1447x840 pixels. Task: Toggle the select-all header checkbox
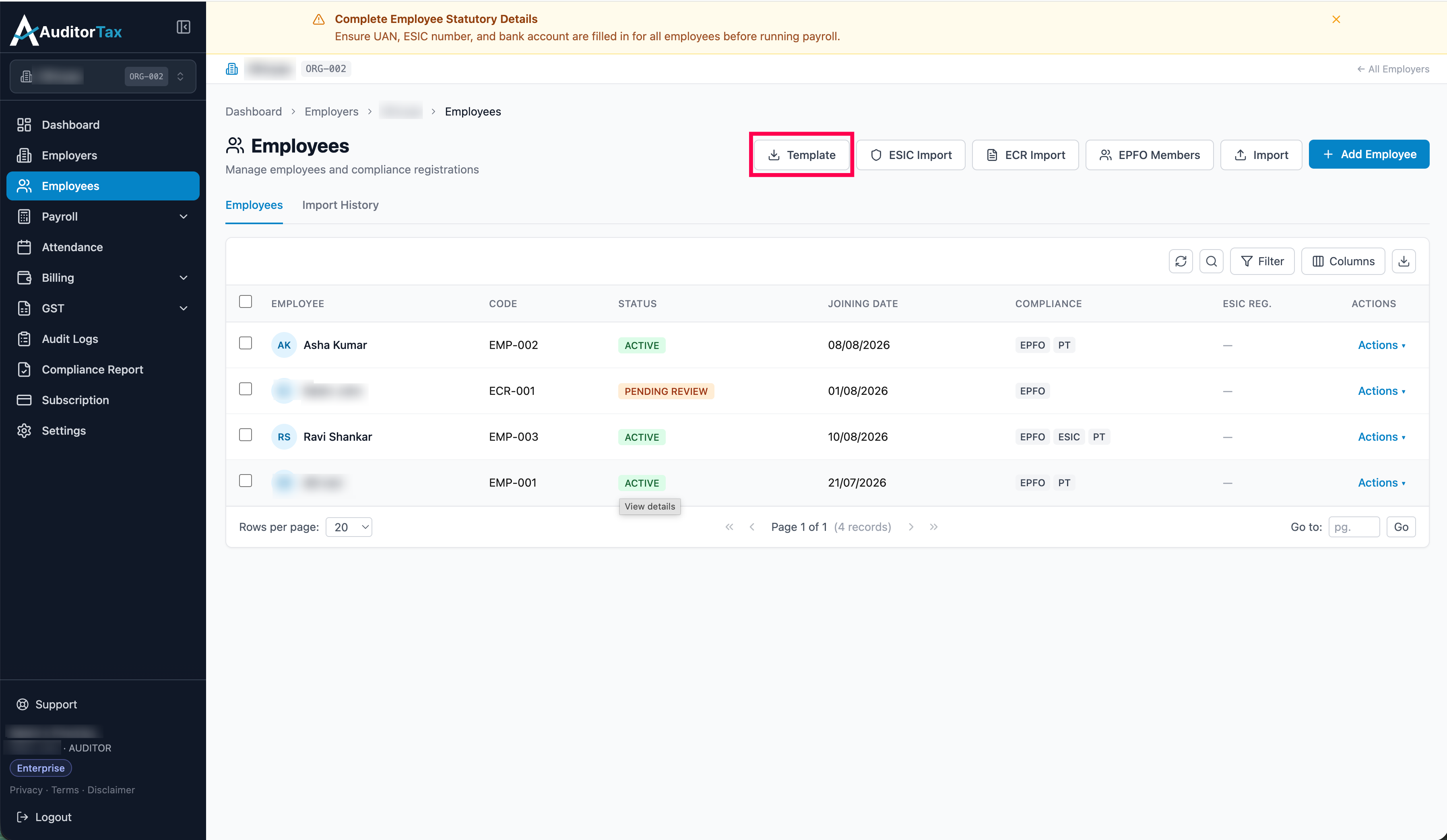(245, 301)
